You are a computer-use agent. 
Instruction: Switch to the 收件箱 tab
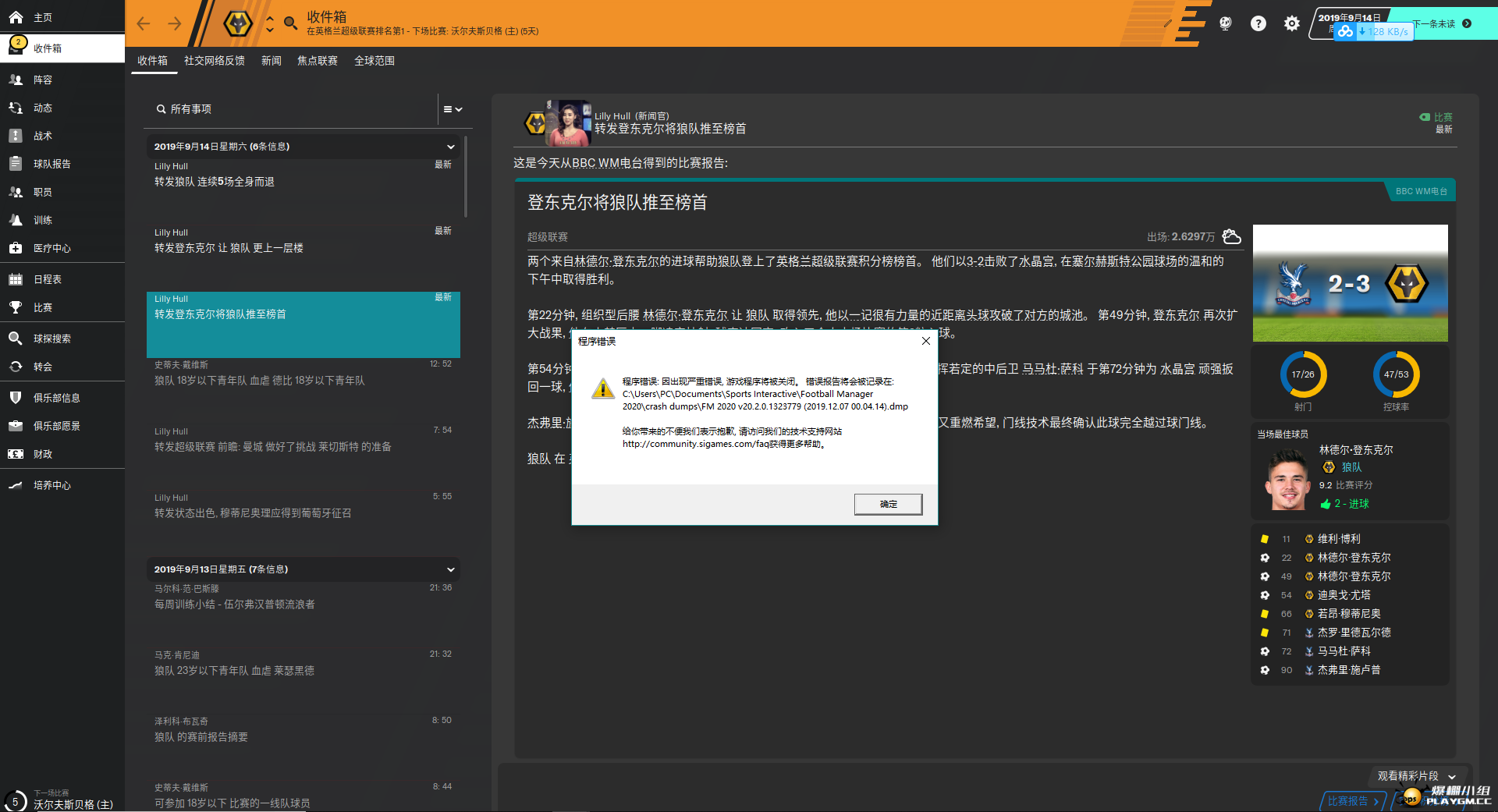click(x=153, y=61)
